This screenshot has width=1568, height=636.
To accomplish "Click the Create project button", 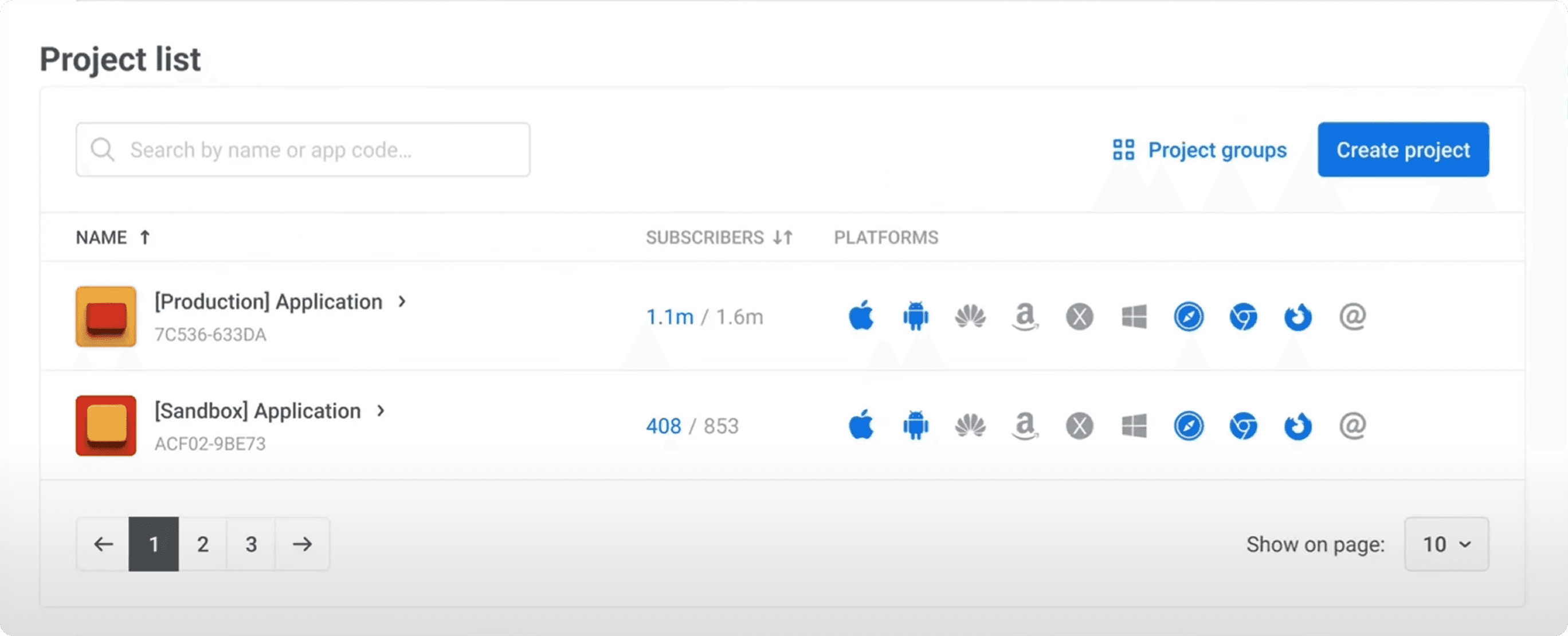I will 1403,150.
